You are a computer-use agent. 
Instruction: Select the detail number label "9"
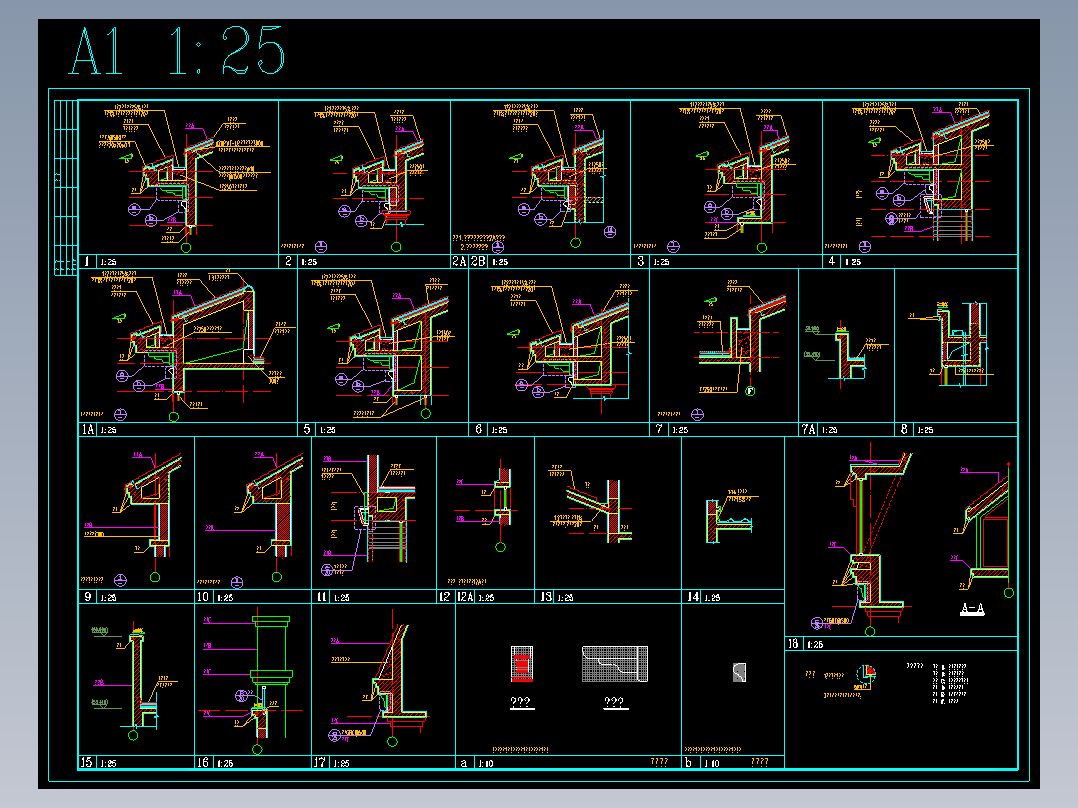point(87,597)
